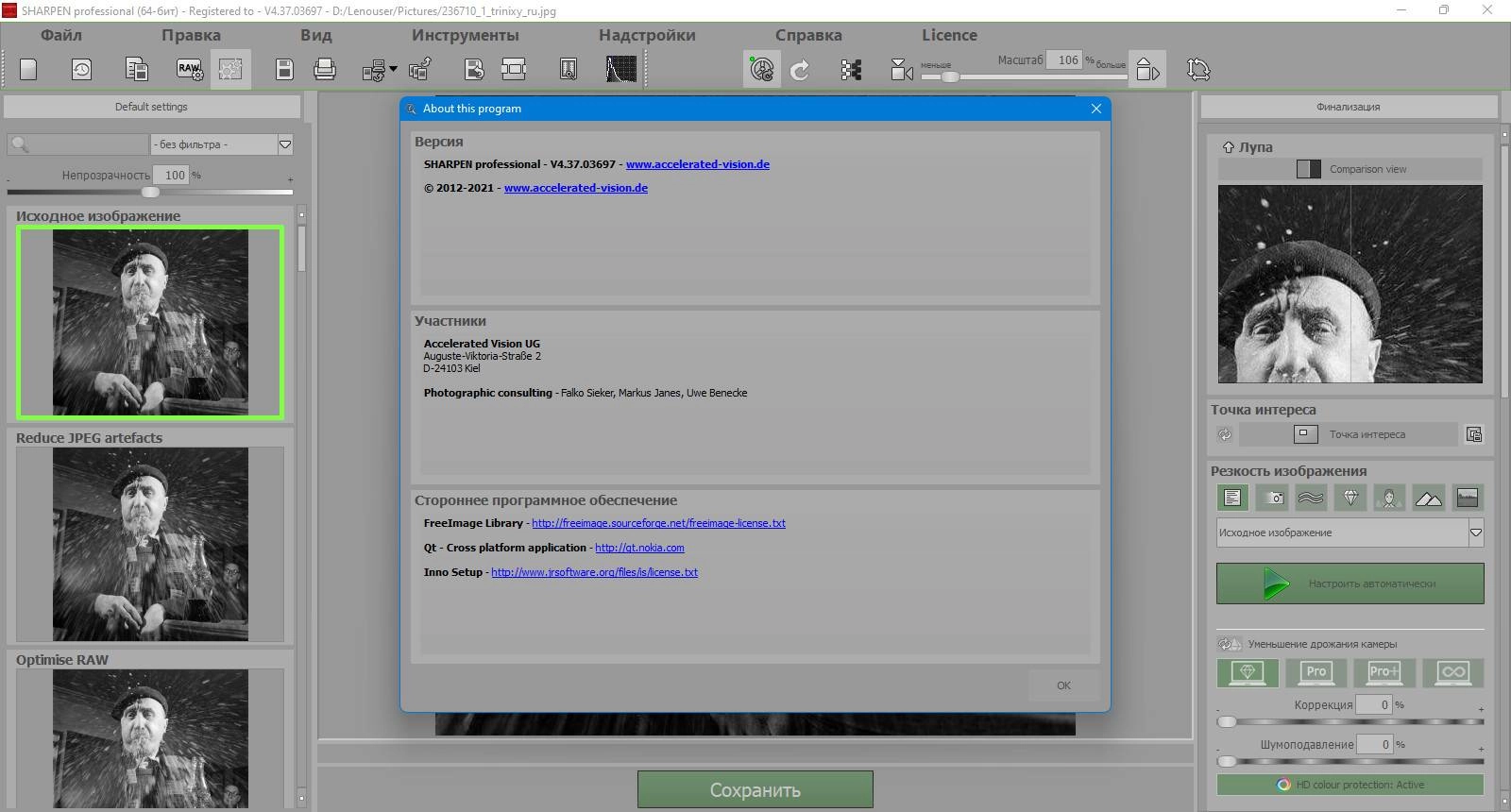The height and width of the screenshot is (812, 1511).
Task: Toggle the real-time calculation gear icon
Action: pos(761,69)
